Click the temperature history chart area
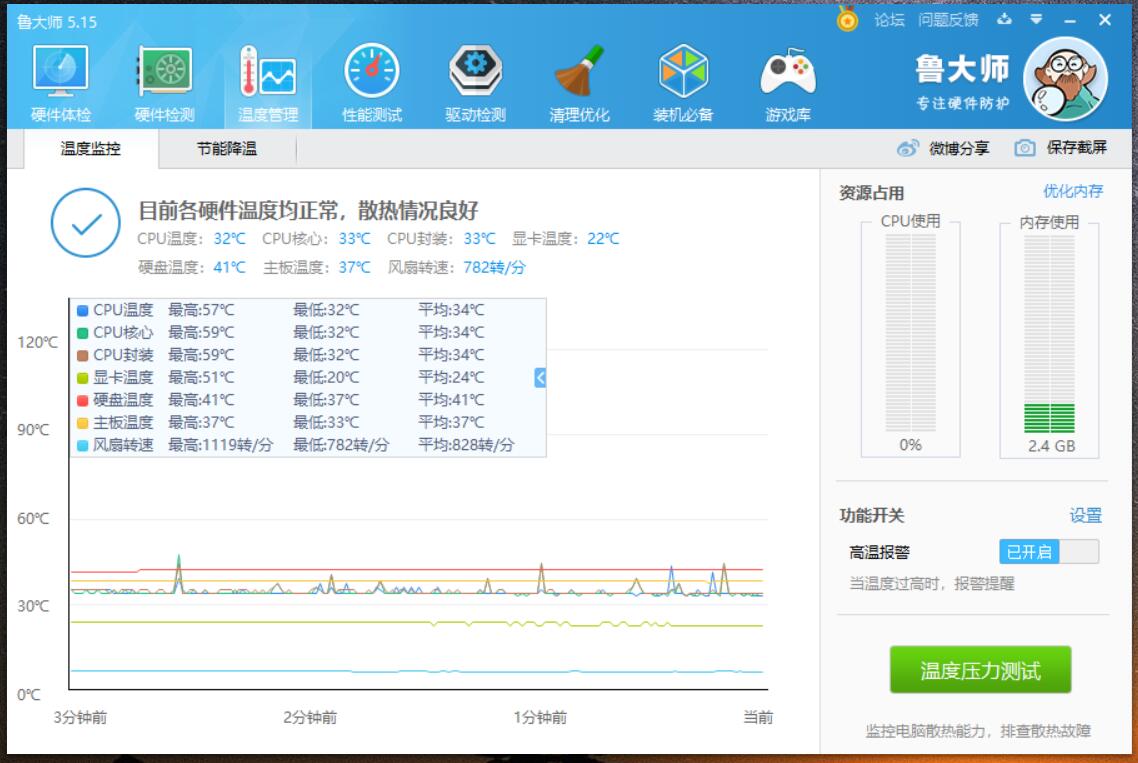The width and height of the screenshot is (1138, 763). [420, 600]
